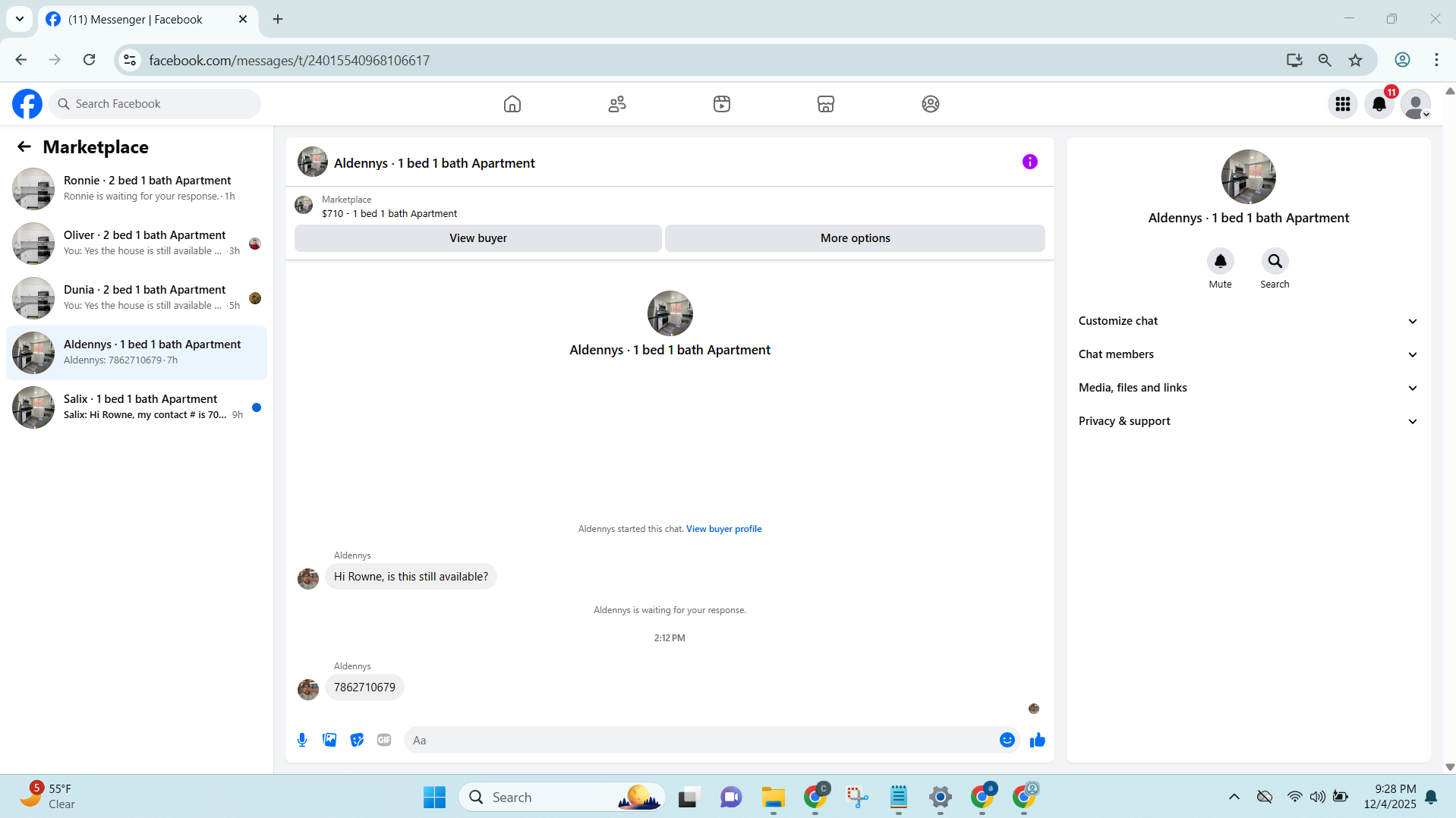Viewport: 1456px width, 818px height.
Task: Open notifications bell with 11 badge
Action: tap(1379, 104)
